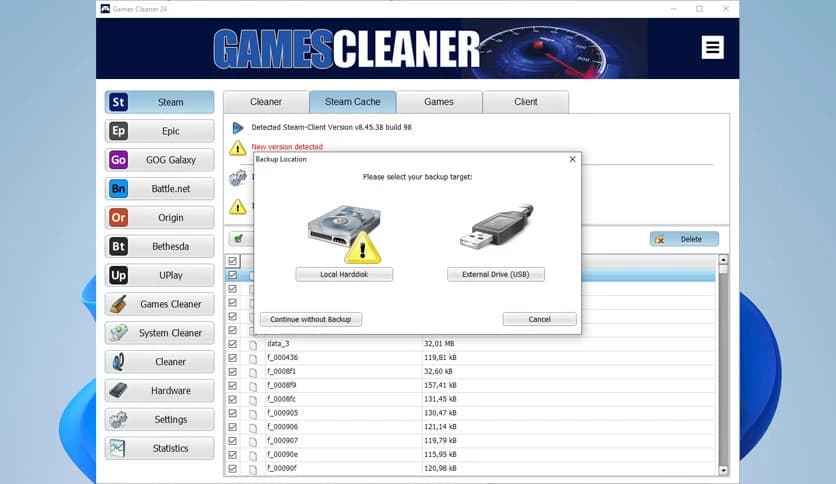Viewport: 836px width, 484px height.
Task: Uncheck the f_0008f1 checkbox
Action: point(232,372)
